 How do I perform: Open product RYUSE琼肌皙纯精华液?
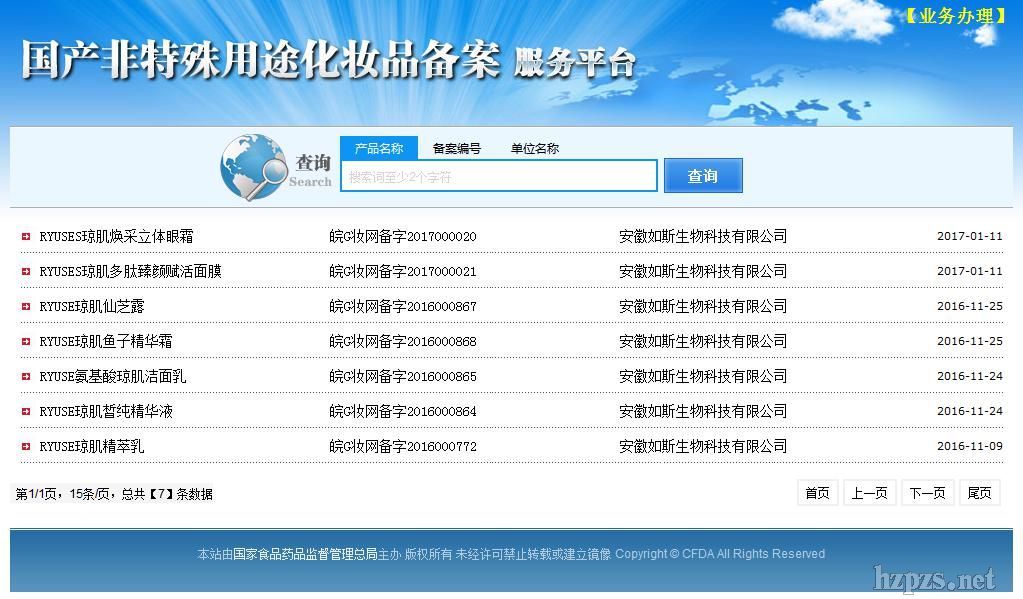(x=106, y=412)
